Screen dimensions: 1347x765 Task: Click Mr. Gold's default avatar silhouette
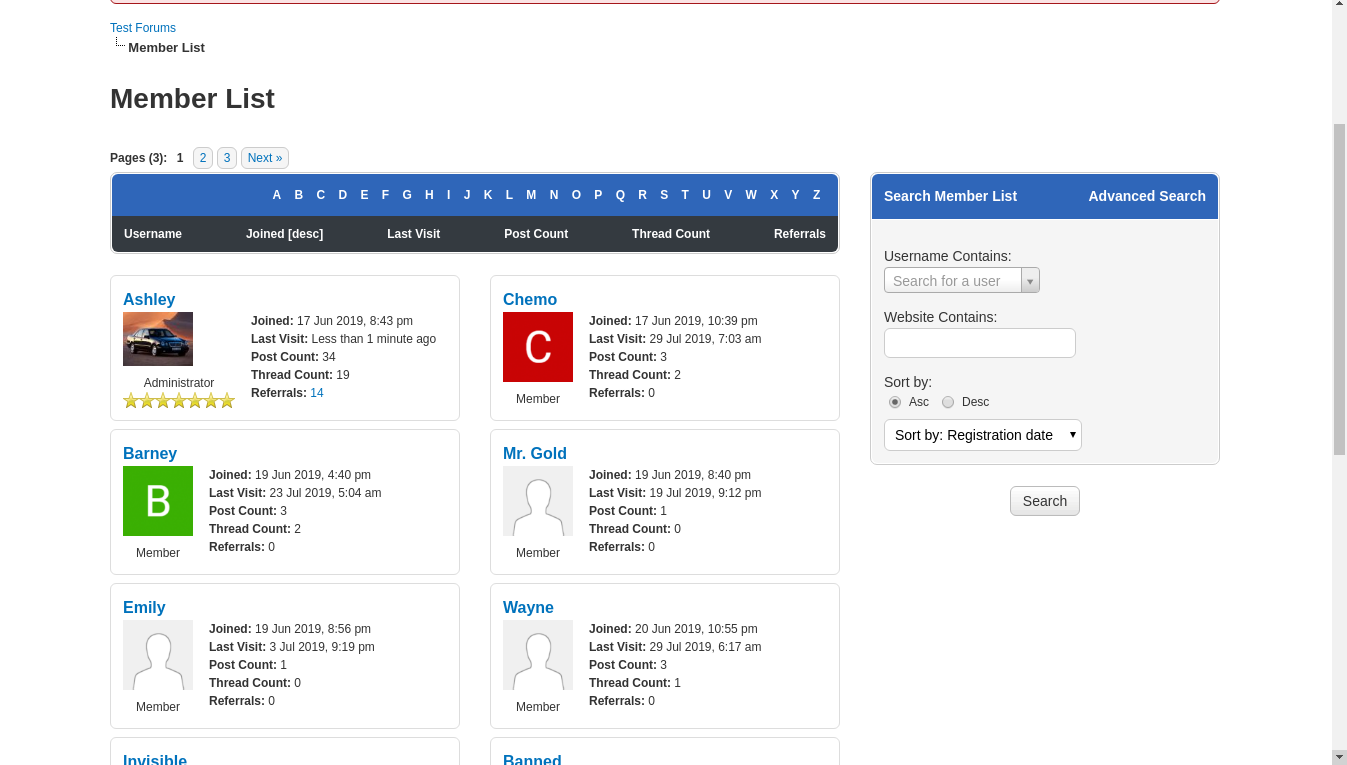pyautogui.click(x=538, y=501)
